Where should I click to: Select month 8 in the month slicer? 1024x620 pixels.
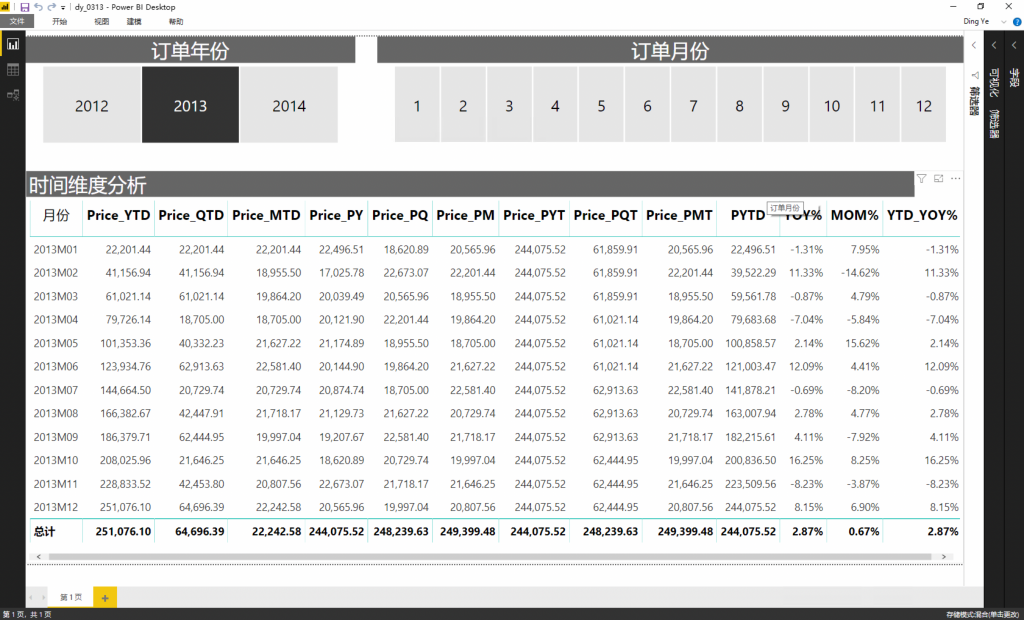[x=739, y=105]
